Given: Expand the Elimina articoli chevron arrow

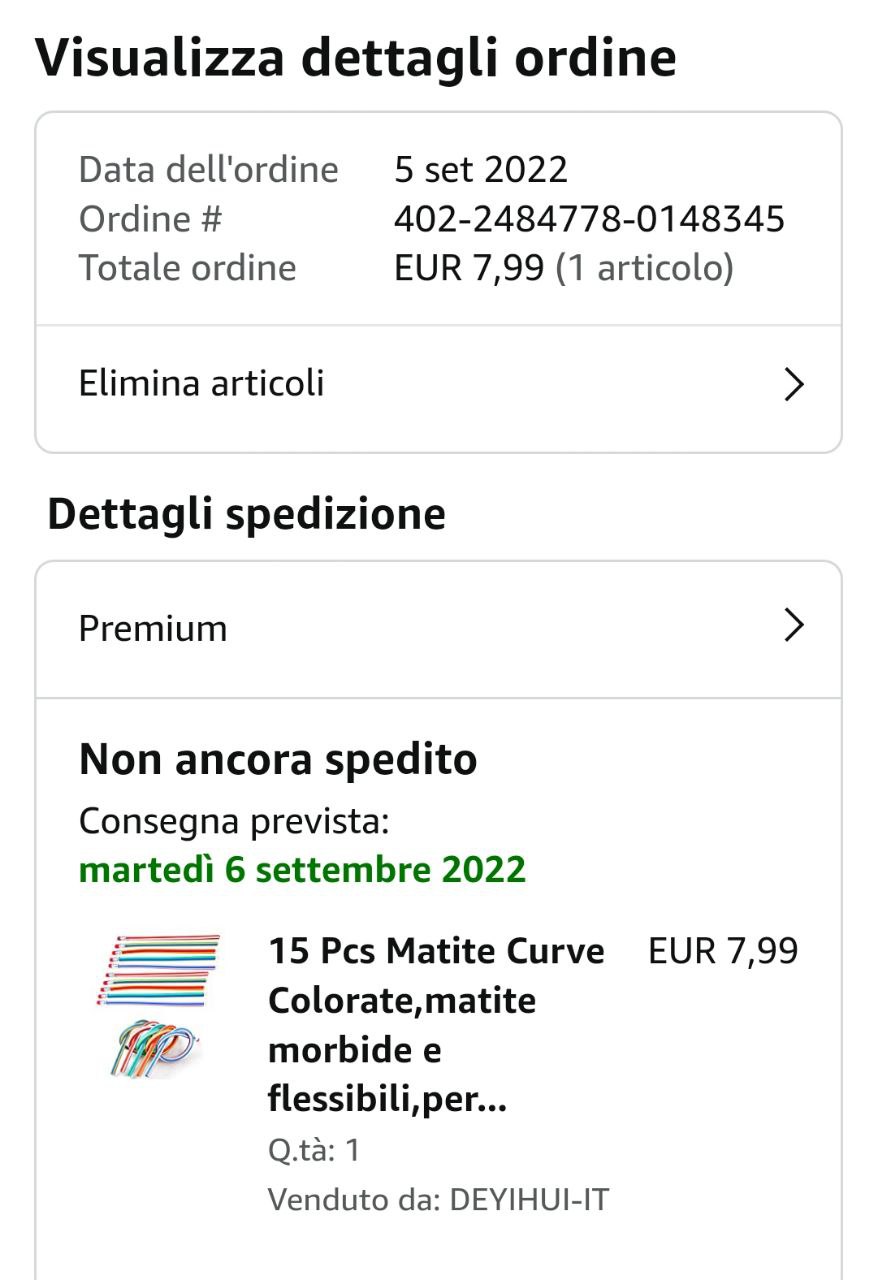Looking at the screenshot, I should 793,384.
